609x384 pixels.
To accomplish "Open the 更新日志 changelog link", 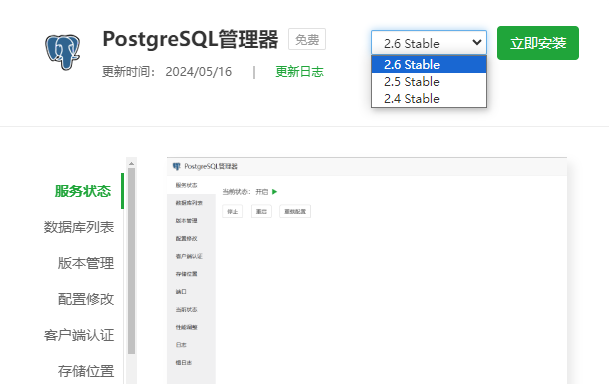I will [299, 72].
